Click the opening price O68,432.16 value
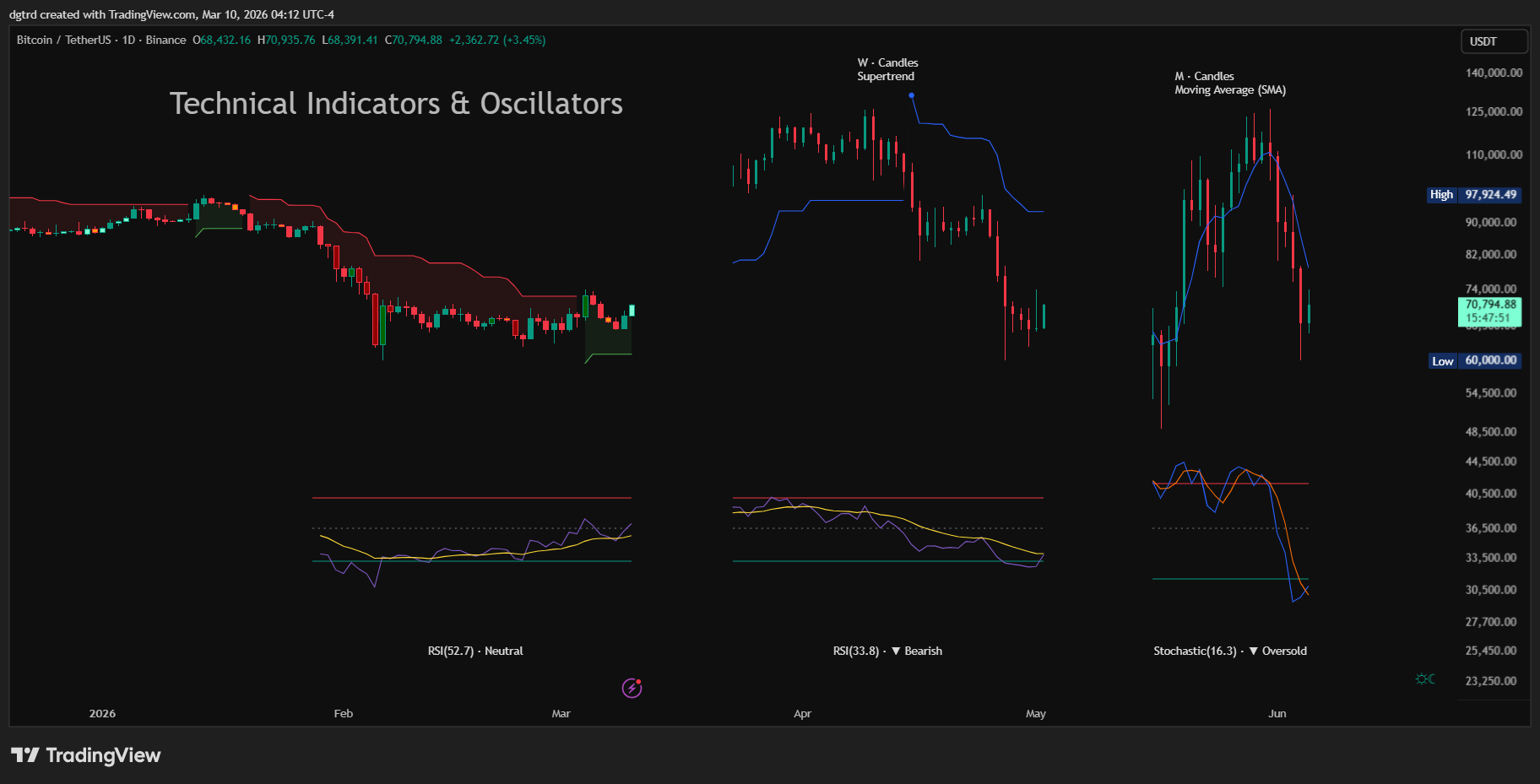Viewport: 1540px width, 784px height. point(221,40)
